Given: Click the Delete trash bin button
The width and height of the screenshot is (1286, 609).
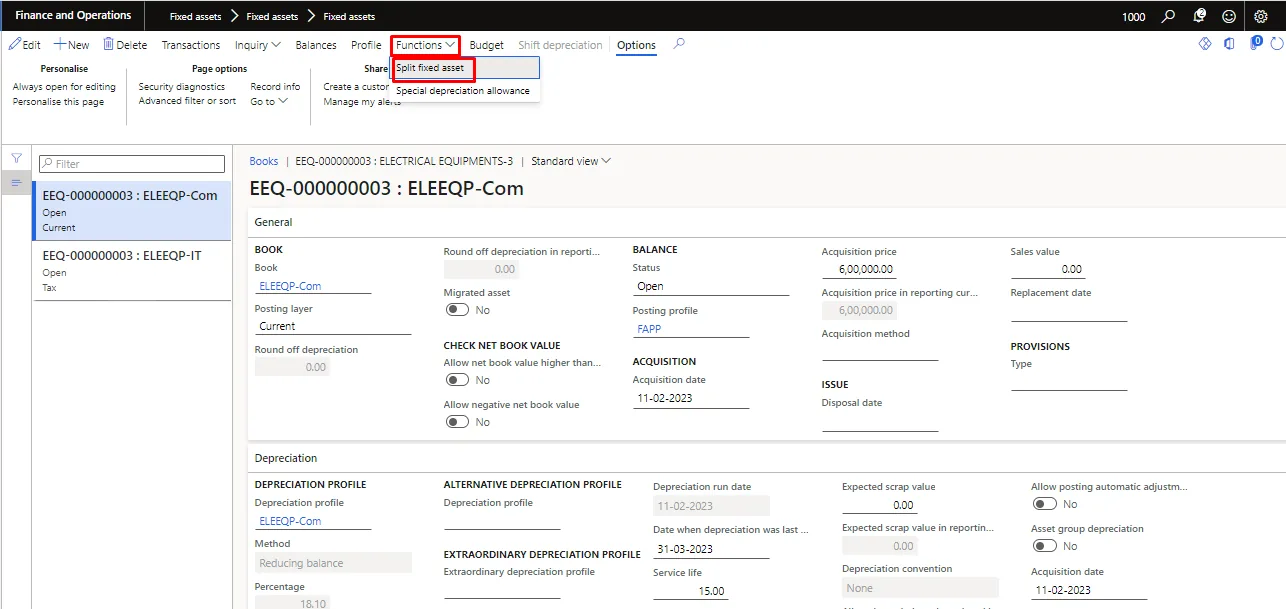Looking at the screenshot, I should pos(125,45).
